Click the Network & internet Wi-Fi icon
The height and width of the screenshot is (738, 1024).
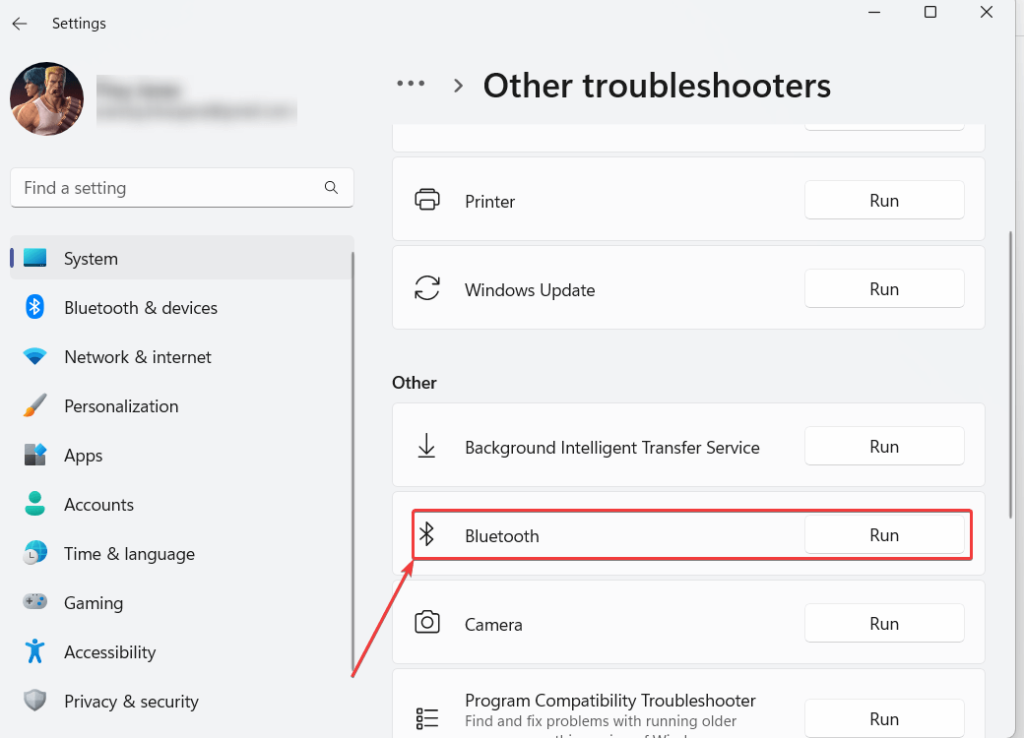pos(35,357)
